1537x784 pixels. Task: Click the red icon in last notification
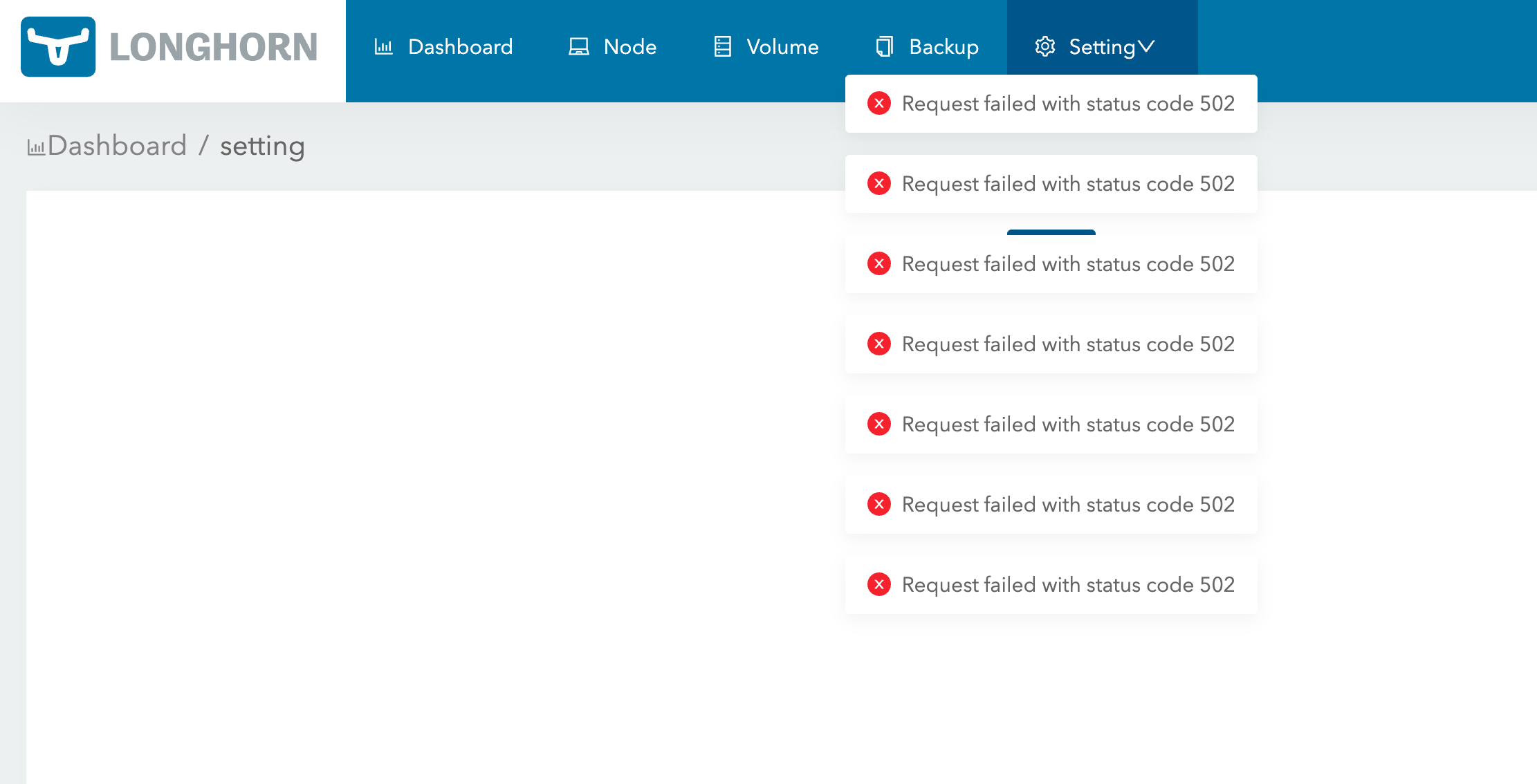pyautogui.click(x=879, y=585)
